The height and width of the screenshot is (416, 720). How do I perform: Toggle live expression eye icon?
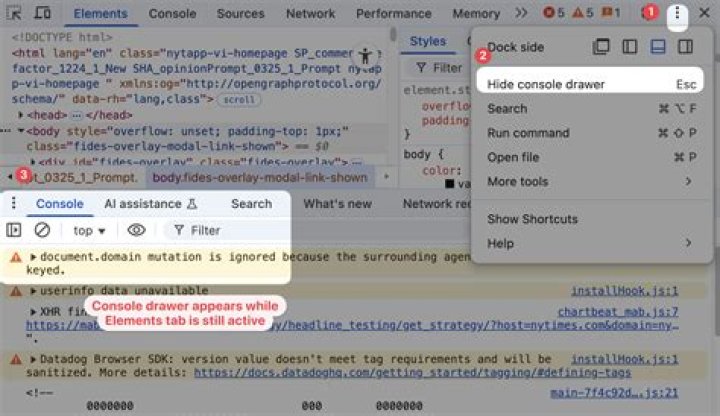[x=136, y=230]
